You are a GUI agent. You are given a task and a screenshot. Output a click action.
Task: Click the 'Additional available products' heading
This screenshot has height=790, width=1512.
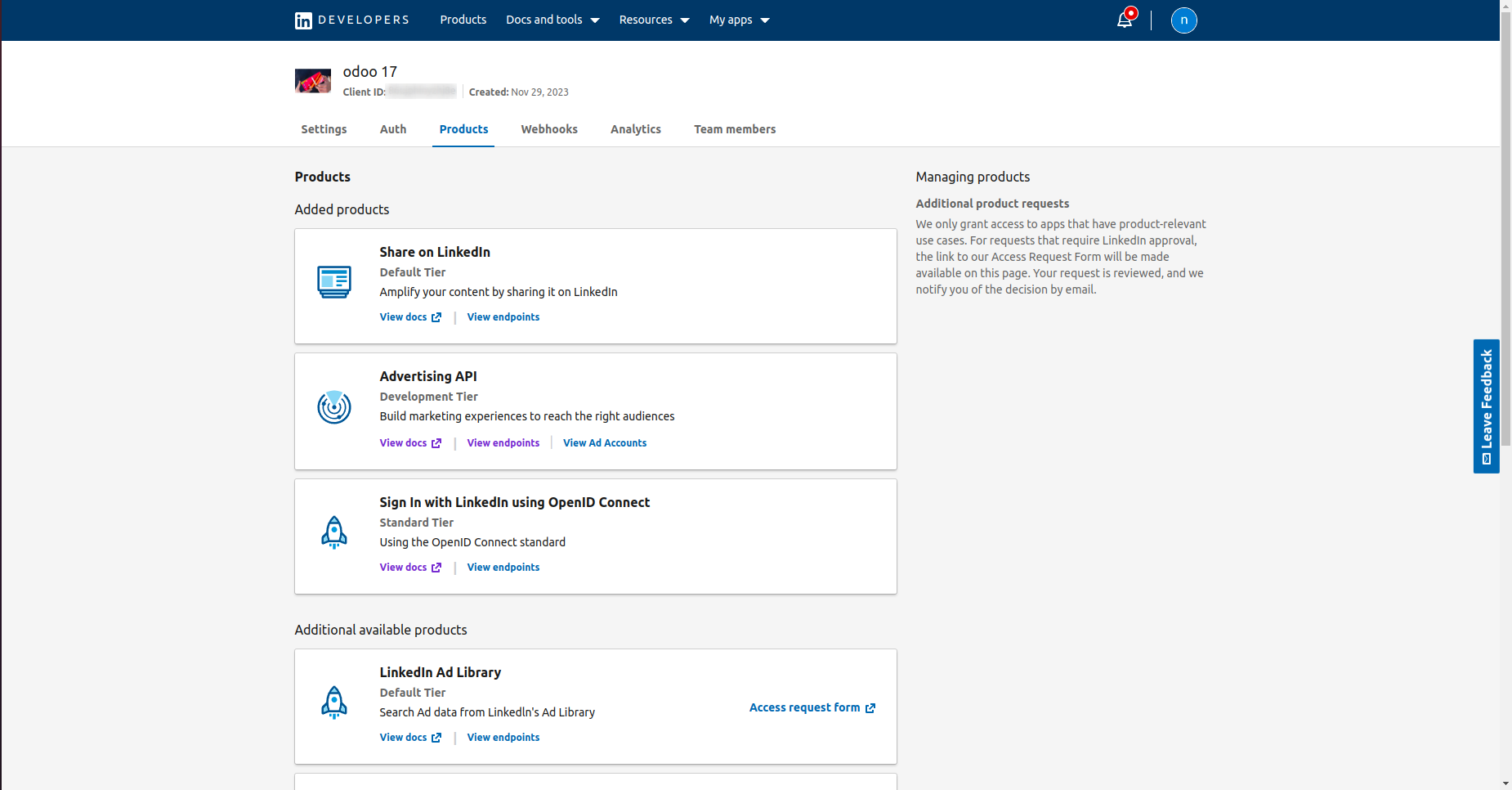[x=381, y=630]
